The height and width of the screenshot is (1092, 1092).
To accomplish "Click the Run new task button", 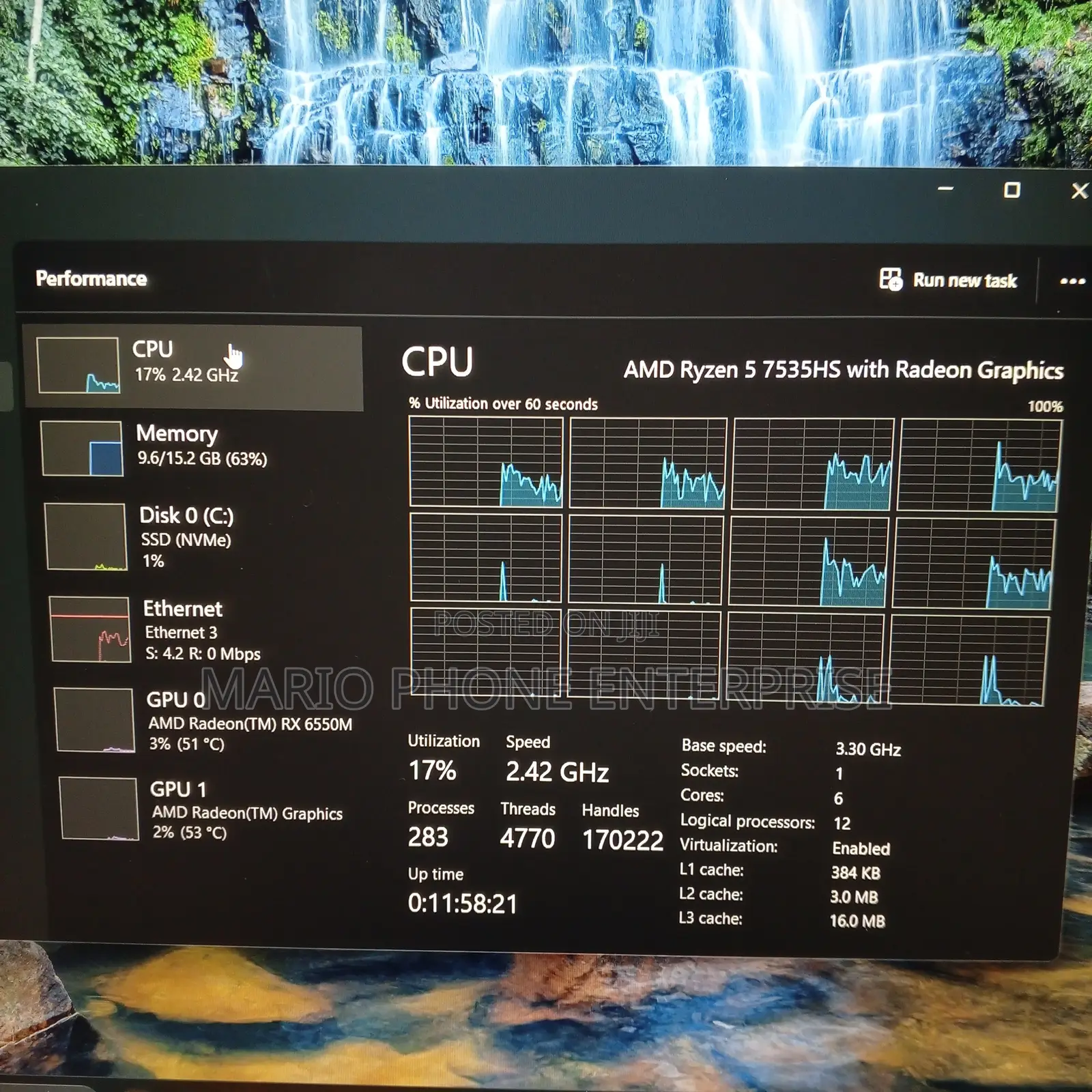I will (x=949, y=280).
